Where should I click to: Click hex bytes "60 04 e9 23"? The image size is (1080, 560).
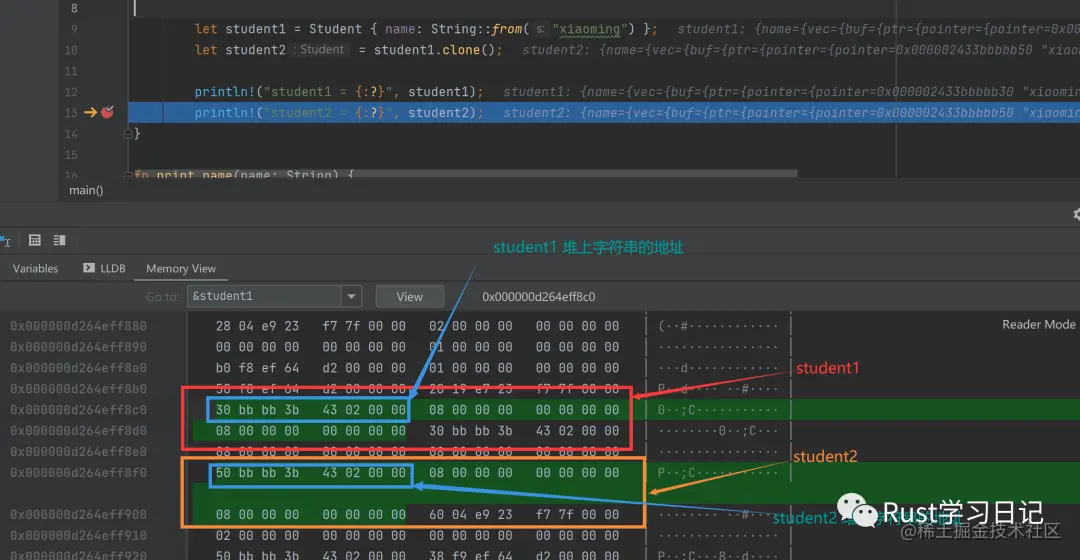point(470,515)
